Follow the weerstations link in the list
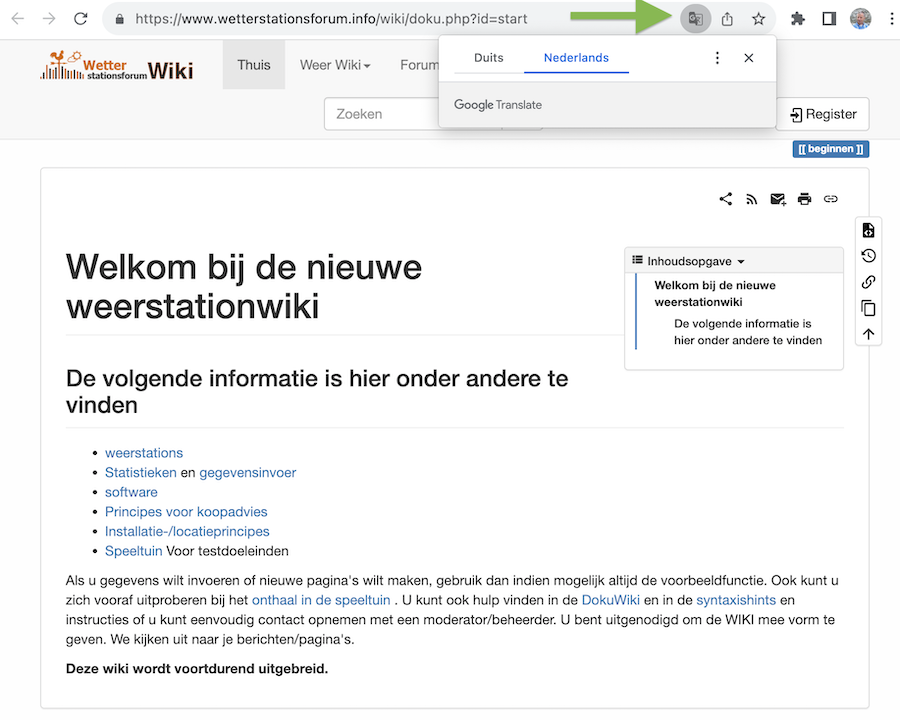900x720 pixels. point(143,452)
